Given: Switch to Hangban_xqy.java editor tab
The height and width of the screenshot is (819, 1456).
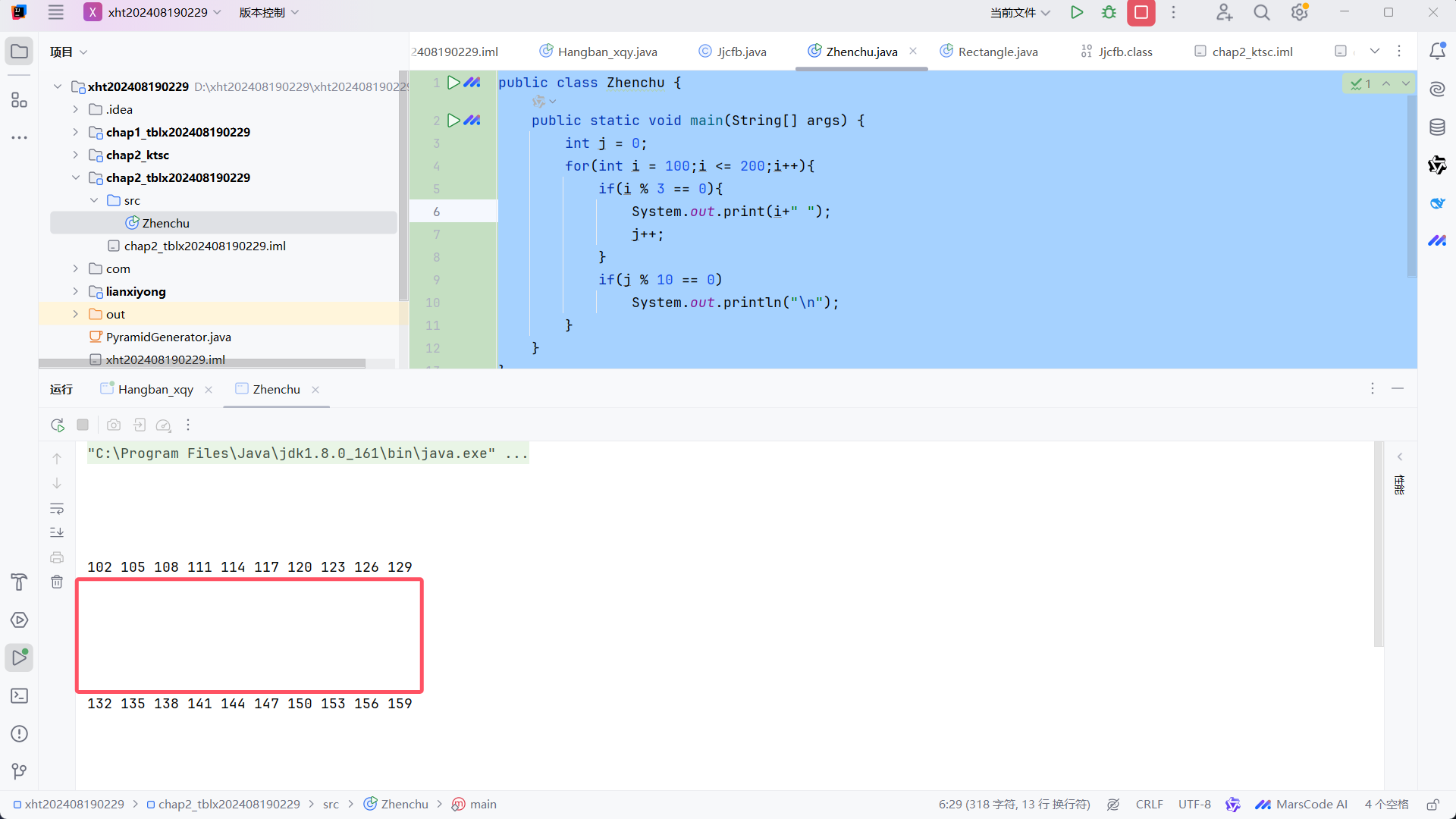Looking at the screenshot, I should coord(598,52).
